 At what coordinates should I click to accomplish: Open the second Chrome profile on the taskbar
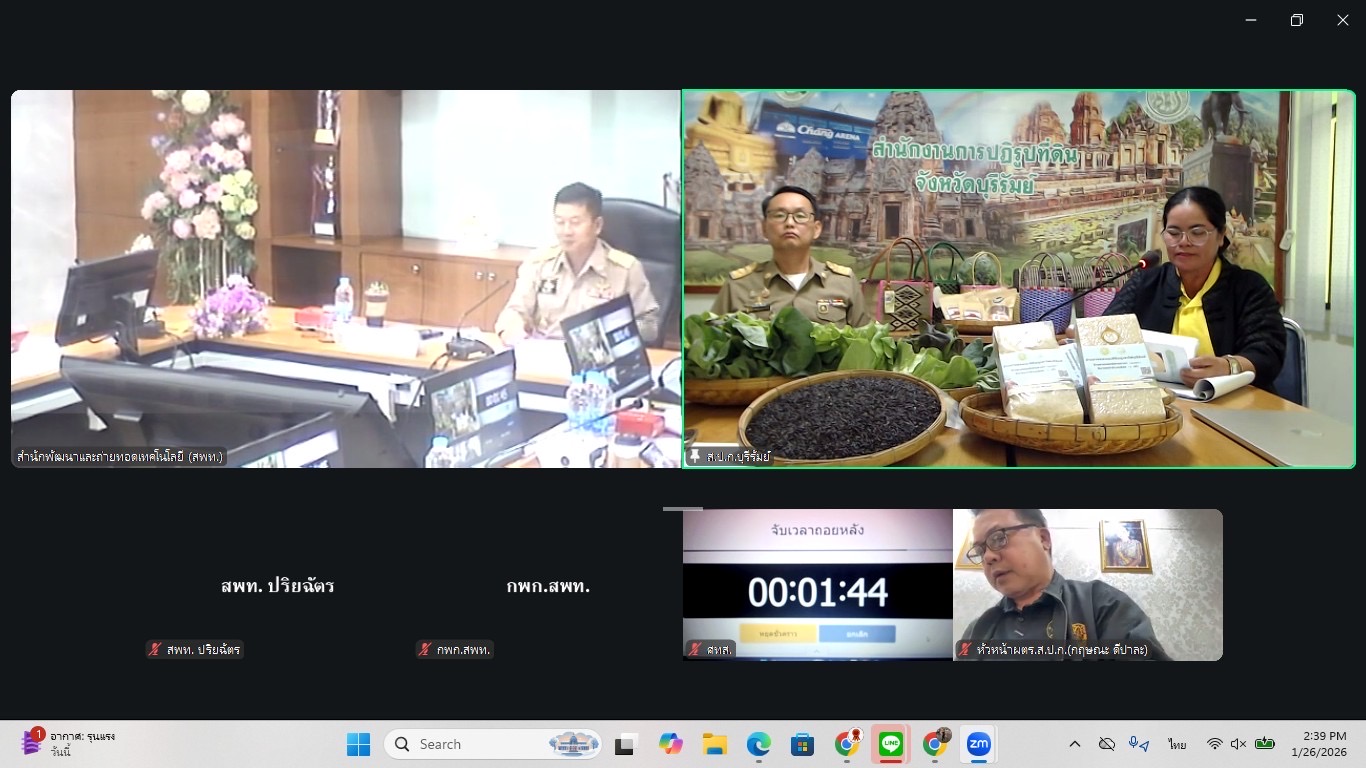click(x=934, y=744)
